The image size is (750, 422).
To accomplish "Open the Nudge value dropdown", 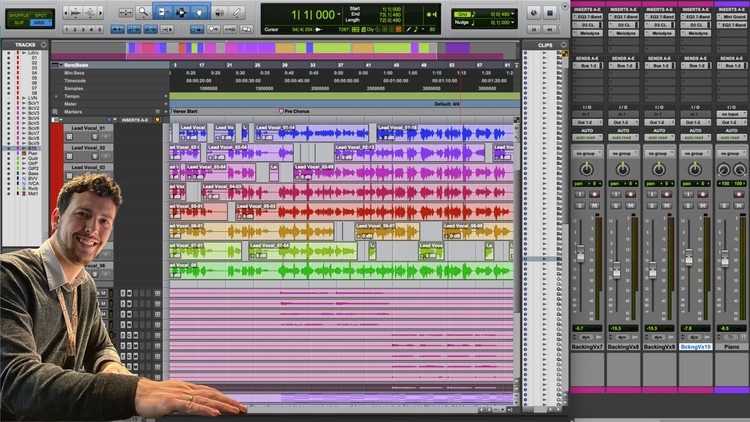I will tap(513, 22).
